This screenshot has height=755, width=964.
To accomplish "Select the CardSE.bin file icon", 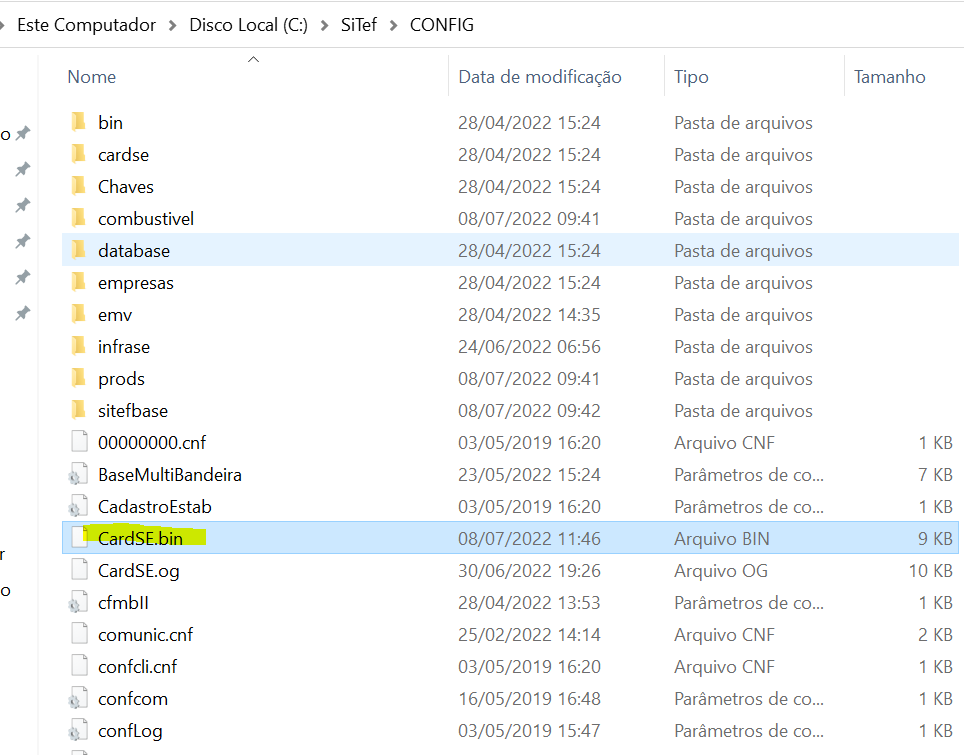I will click(79, 538).
